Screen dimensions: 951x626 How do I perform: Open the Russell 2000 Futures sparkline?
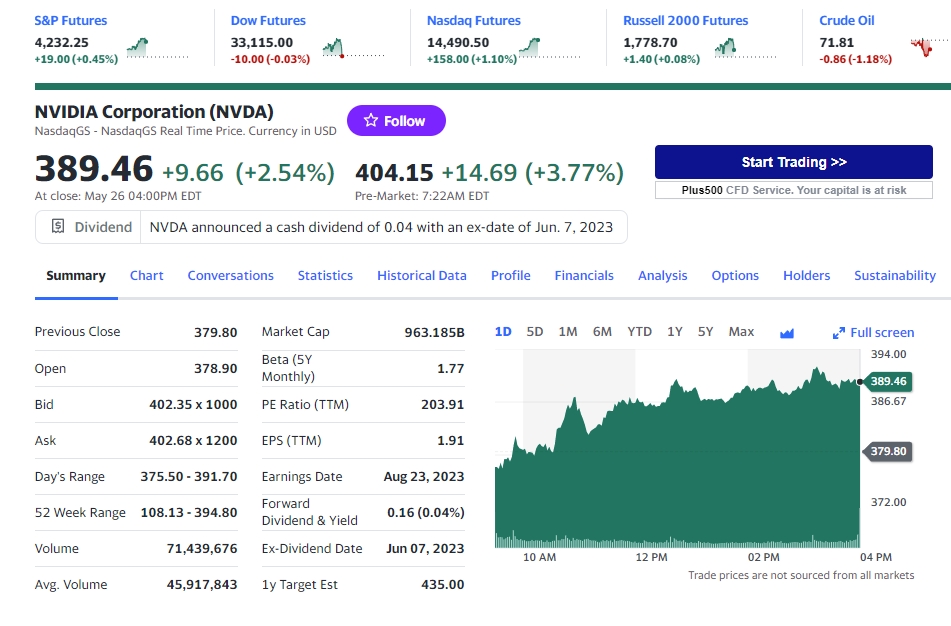[x=746, y=48]
